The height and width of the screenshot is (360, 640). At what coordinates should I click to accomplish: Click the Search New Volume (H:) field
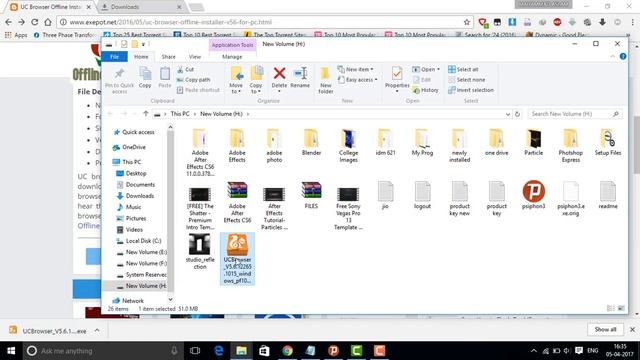tap(575, 114)
